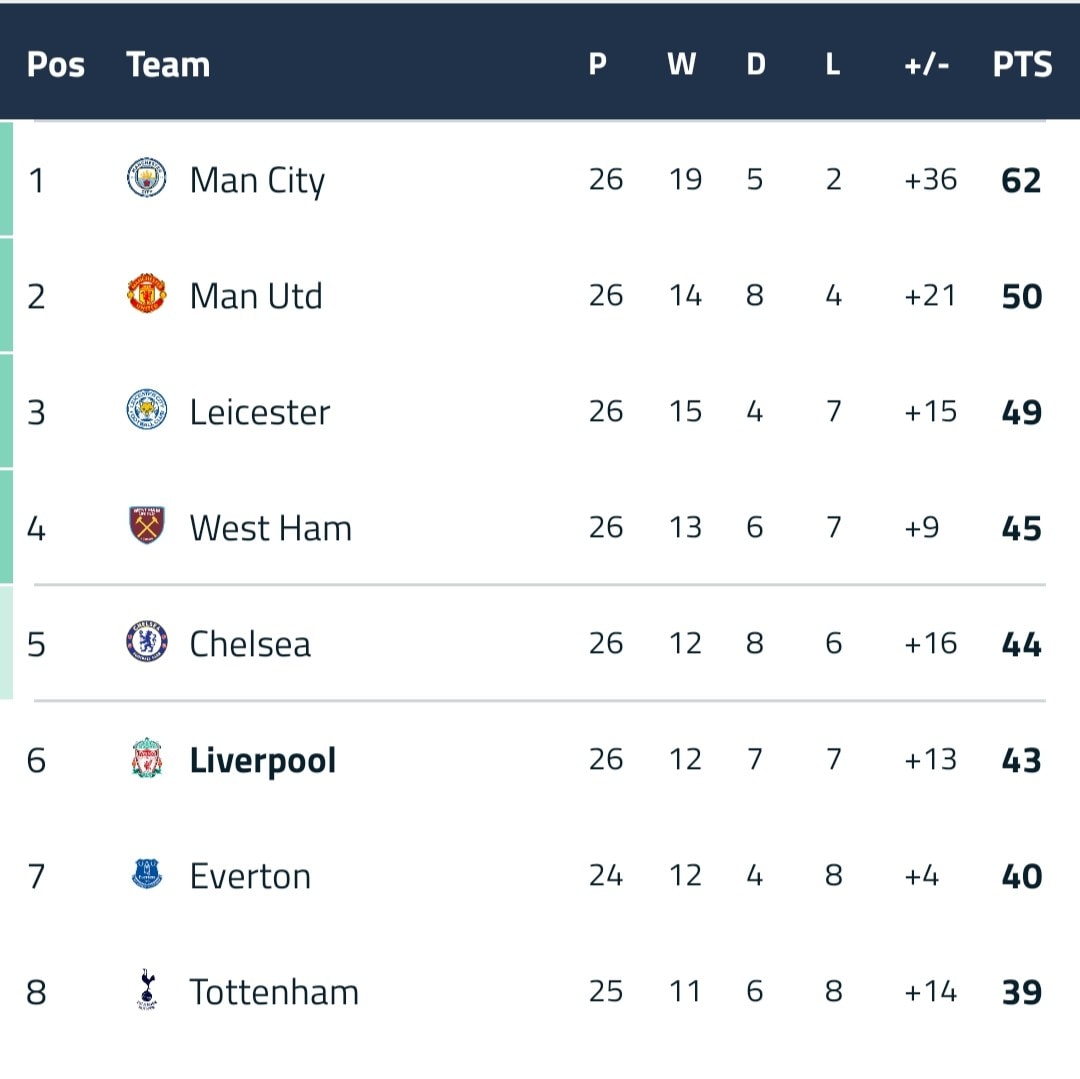Viewport: 1080px width, 1079px height.
Task: Click the Pos column header
Action: pos(56,65)
